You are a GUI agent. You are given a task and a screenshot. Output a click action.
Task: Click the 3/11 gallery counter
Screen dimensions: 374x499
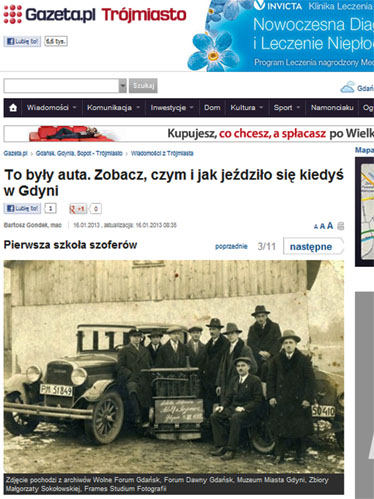pyautogui.click(x=266, y=247)
